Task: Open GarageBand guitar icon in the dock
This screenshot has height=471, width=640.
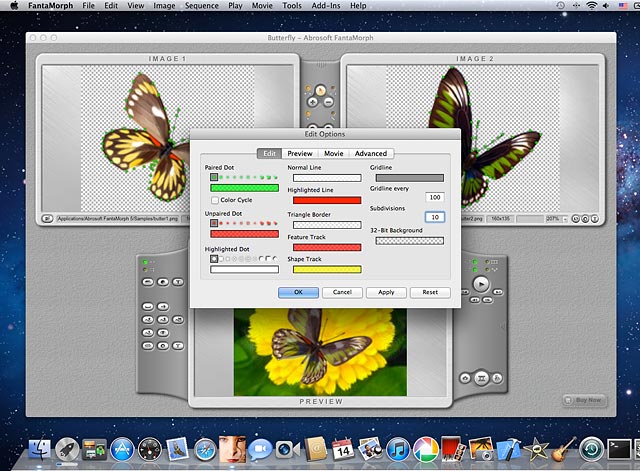Action: (564, 449)
